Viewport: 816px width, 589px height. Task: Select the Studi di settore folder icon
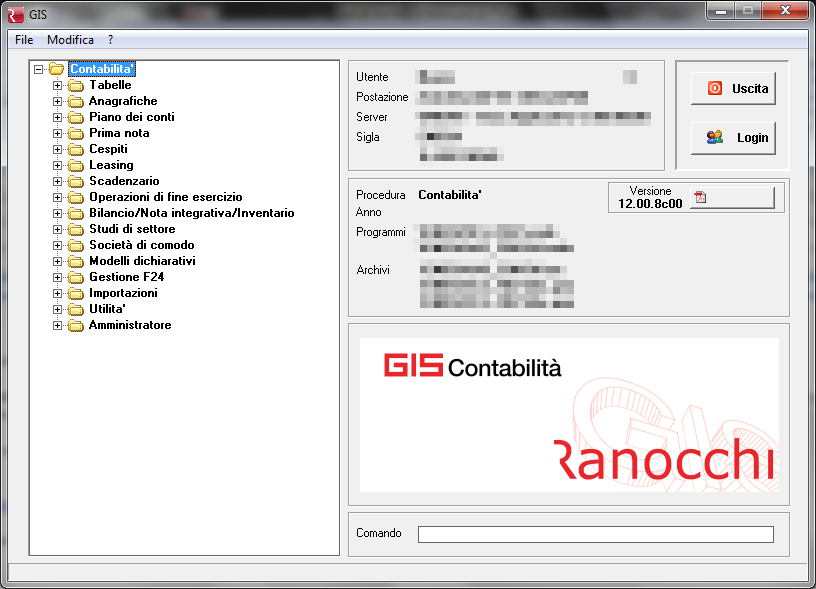tap(76, 229)
